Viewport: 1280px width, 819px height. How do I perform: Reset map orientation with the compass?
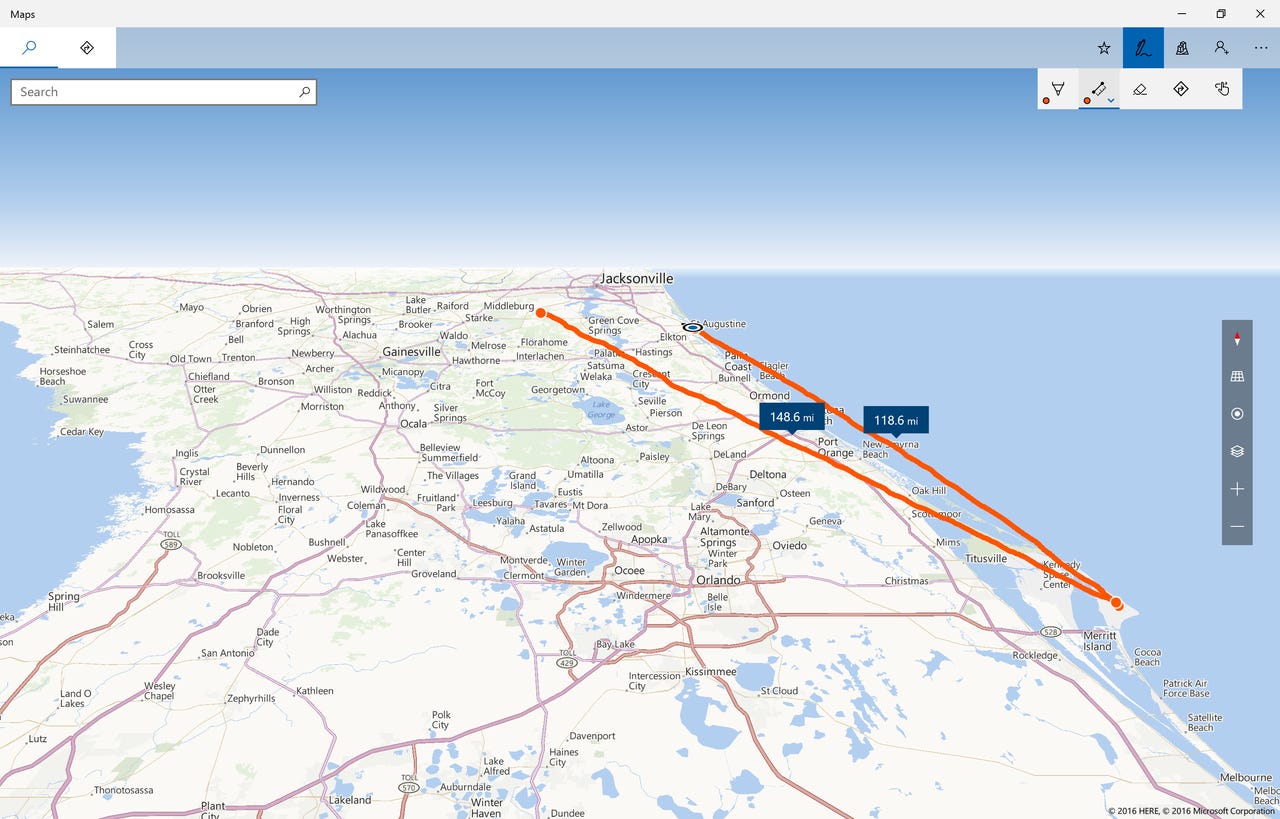coord(1237,339)
